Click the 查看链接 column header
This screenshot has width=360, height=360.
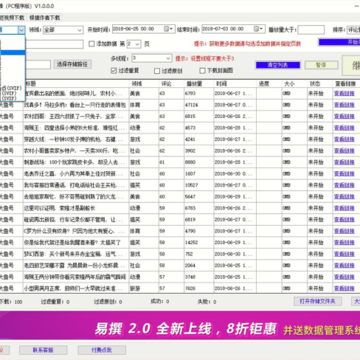[x=346, y=84]
